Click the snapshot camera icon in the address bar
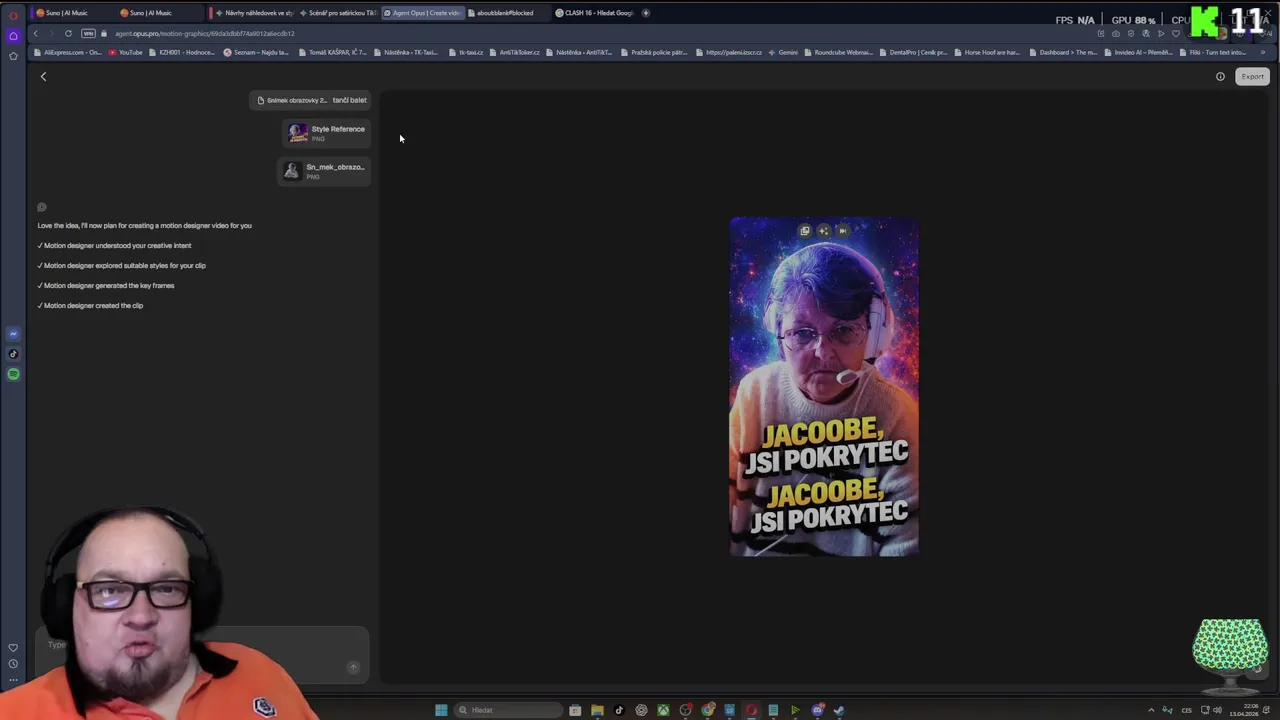 (x=1116, y=33)
